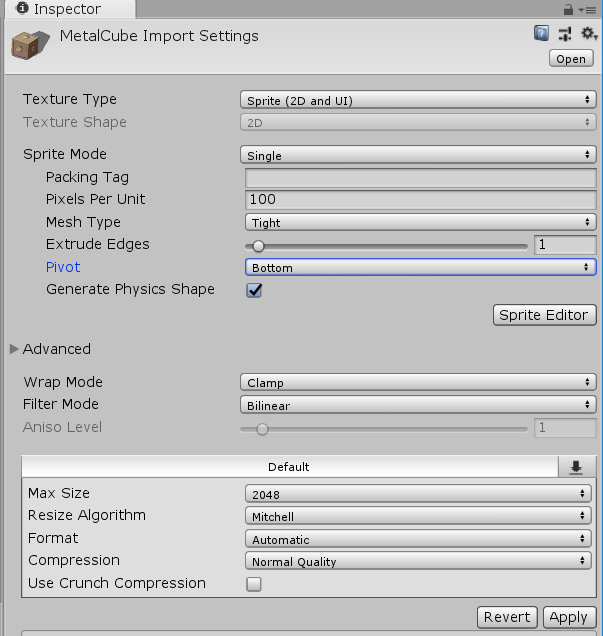Open the help reference book icon
Image resolution: width=603 pixels, height=636 pixels.
click(x=542, y=34)
